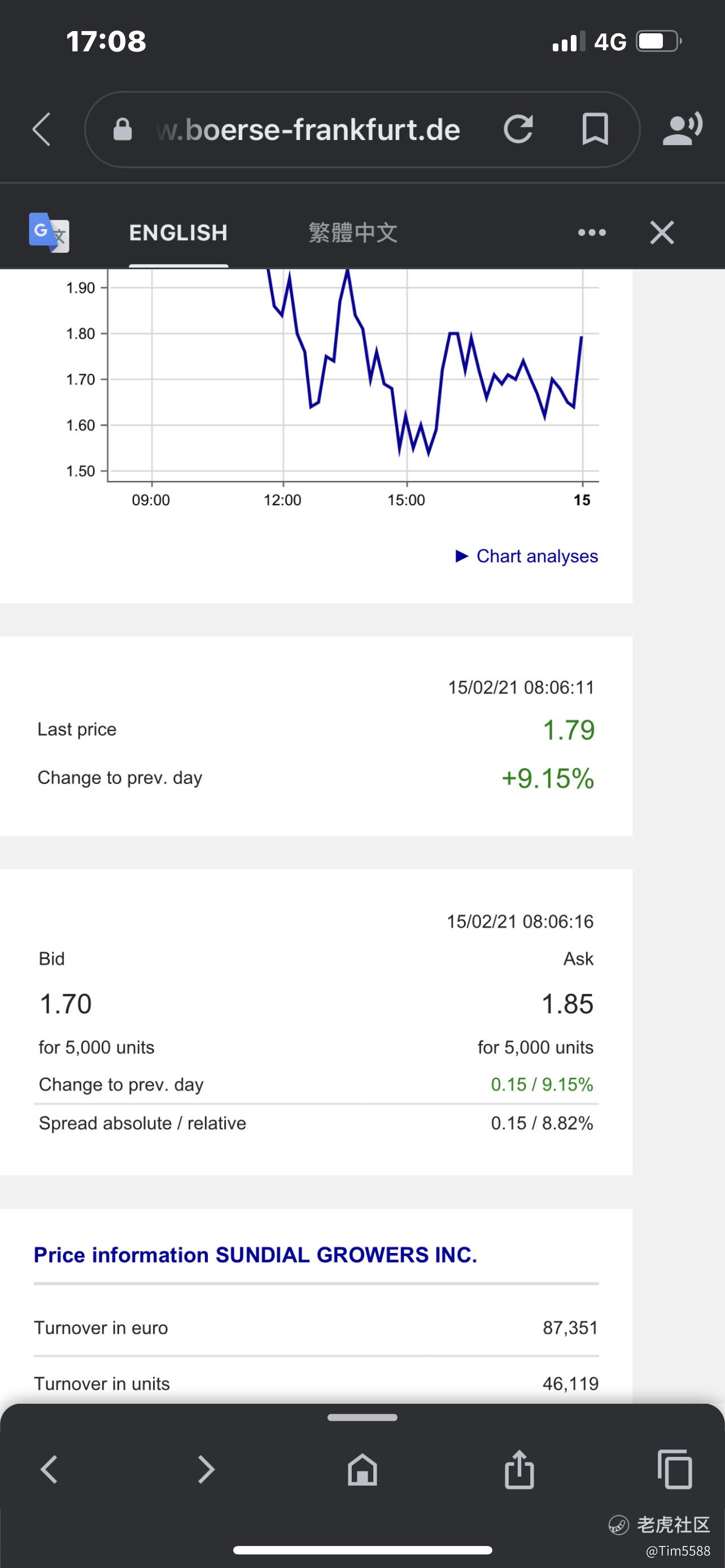Open the tabs overview icon

point(675,1469)
